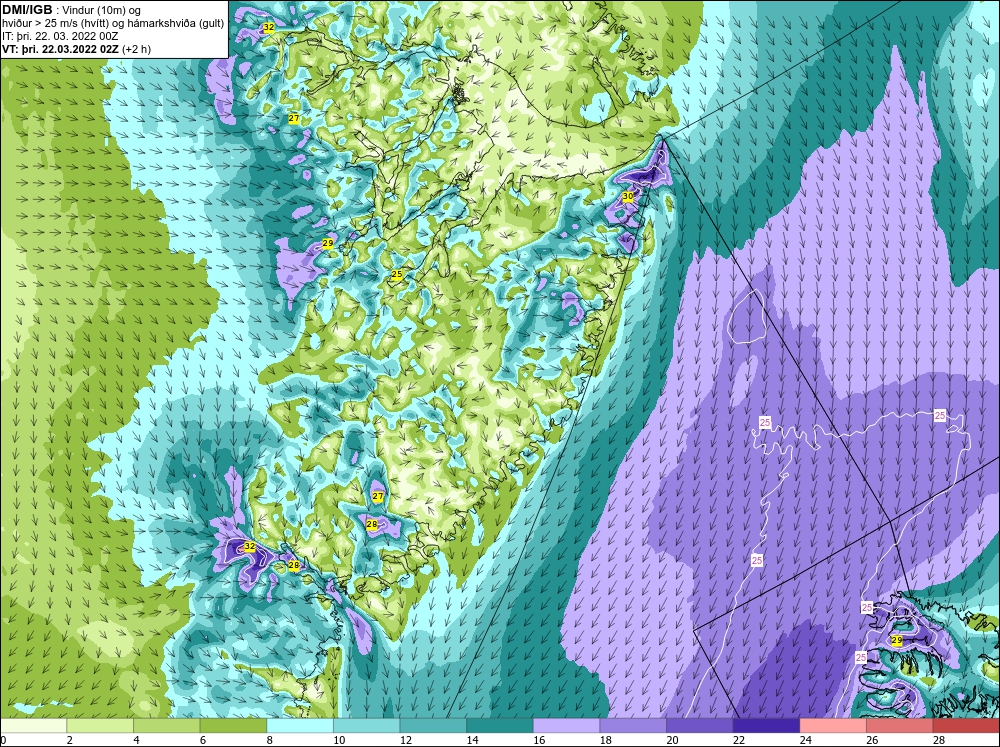1000x747 pixels.
Task: Click the legend scale number 6
Action: [202, 740]
